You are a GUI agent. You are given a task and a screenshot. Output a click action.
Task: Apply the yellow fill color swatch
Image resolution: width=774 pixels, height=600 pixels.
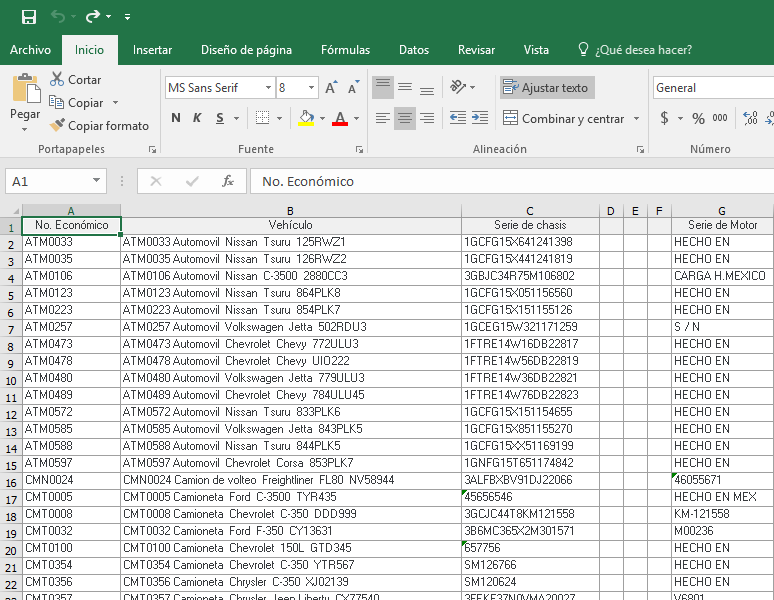(x=306, y=118)
